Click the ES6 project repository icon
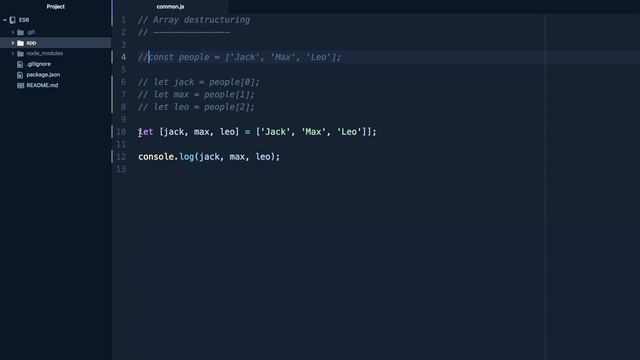This screenshot has height=360, width=640. pos(13,20)
